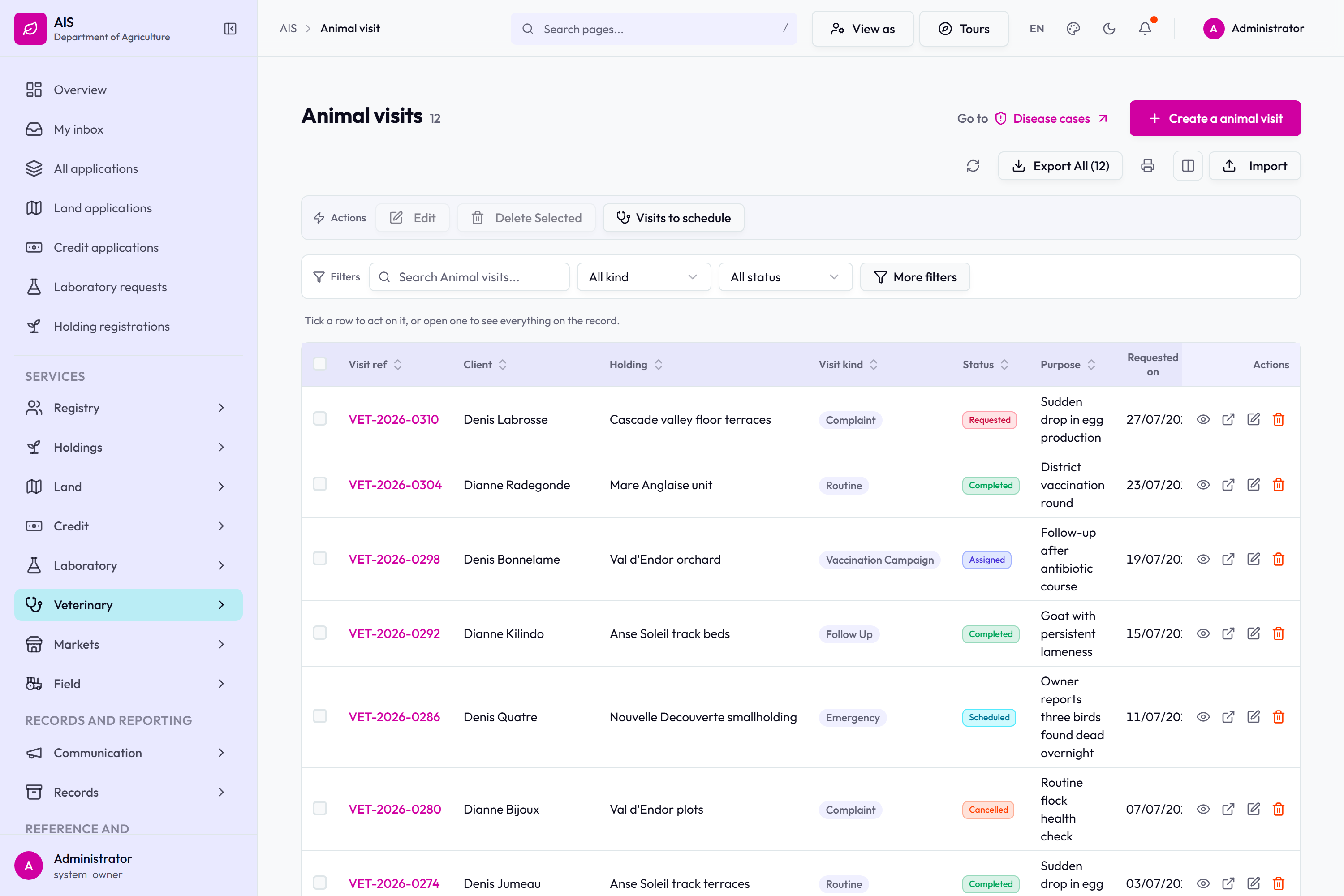Open the color theme palette icon
The height and width of the screenshot is (896, 1344).
(x=1073, y=29)
